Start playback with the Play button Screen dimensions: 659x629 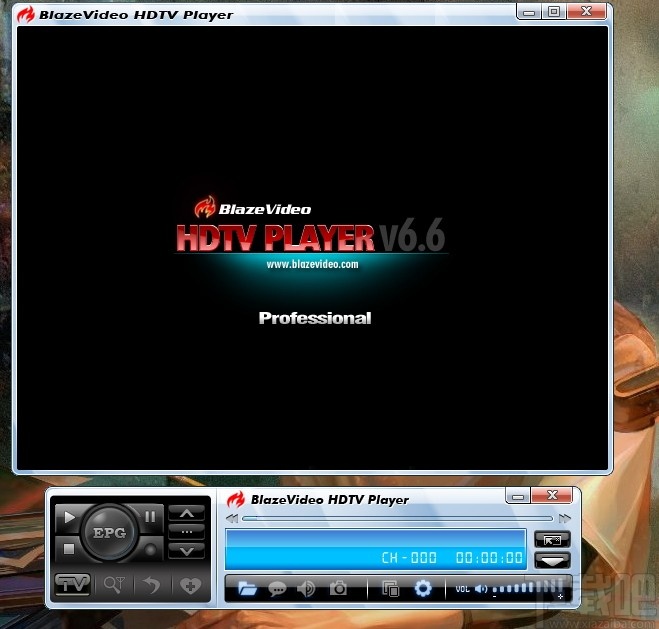69,517
